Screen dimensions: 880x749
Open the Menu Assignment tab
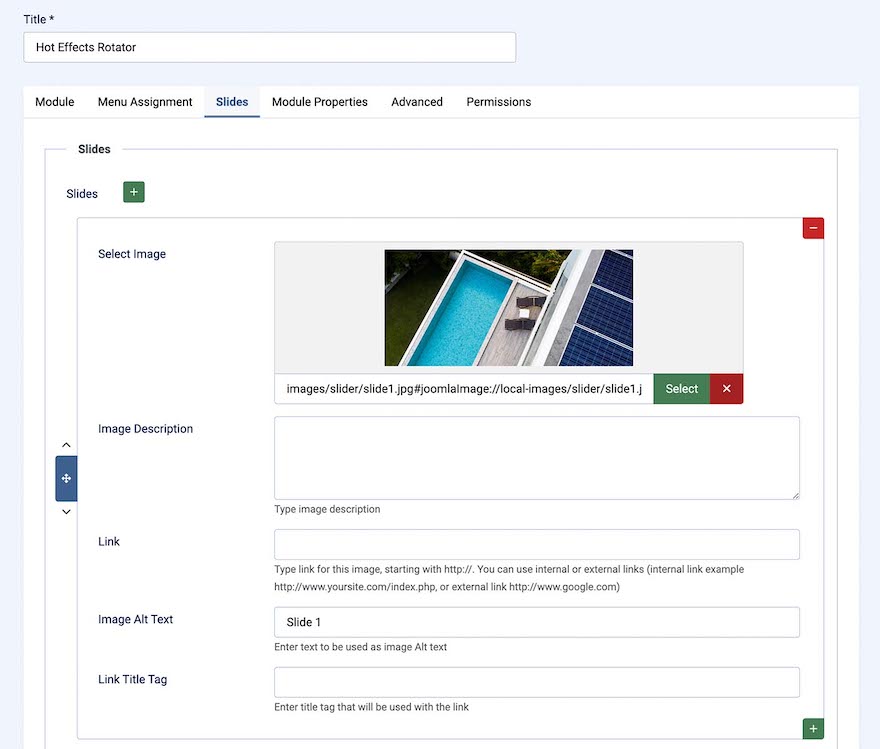[x=145, y=102]
